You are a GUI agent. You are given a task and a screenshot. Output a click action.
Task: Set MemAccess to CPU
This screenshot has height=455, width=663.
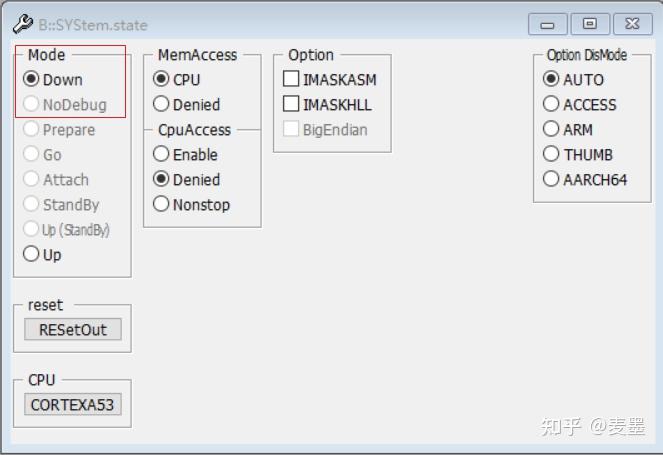162,80
